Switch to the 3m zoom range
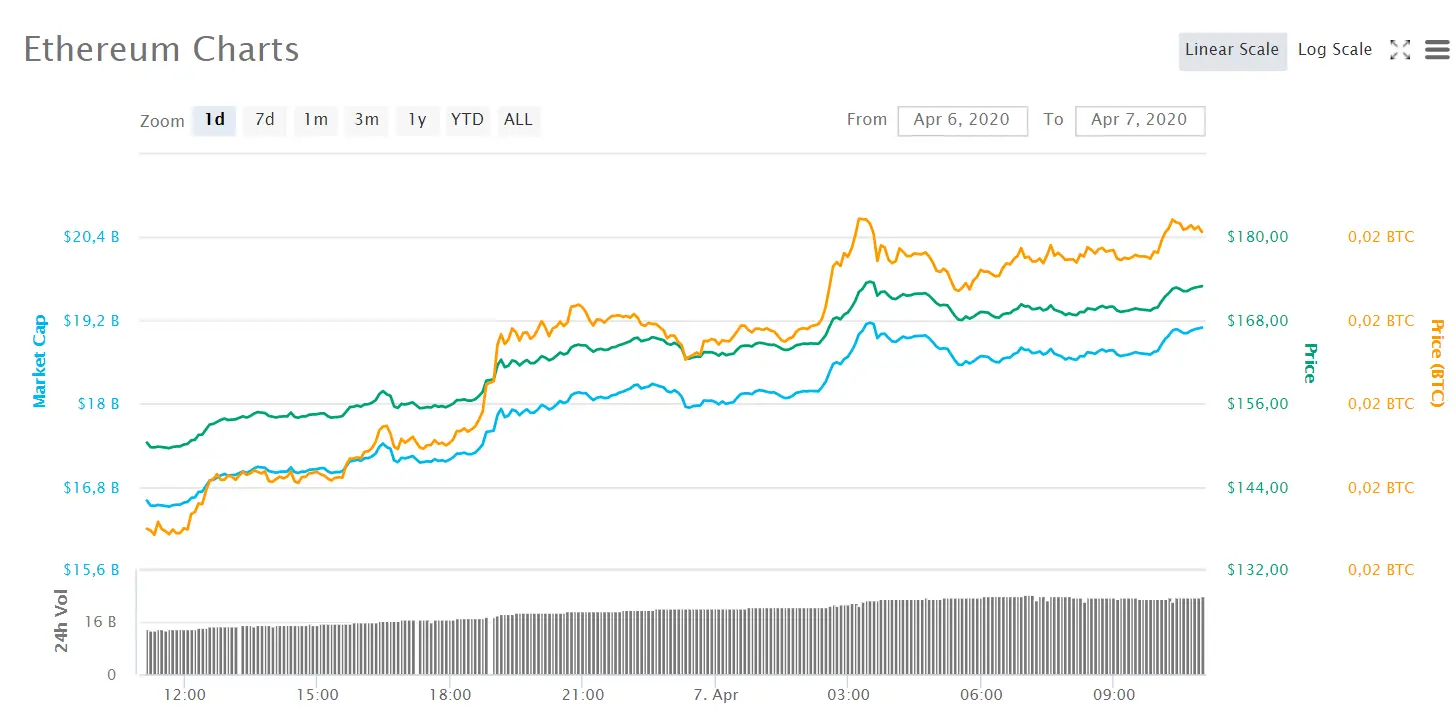Screen dimensions: 1456x721 point(366,120)
